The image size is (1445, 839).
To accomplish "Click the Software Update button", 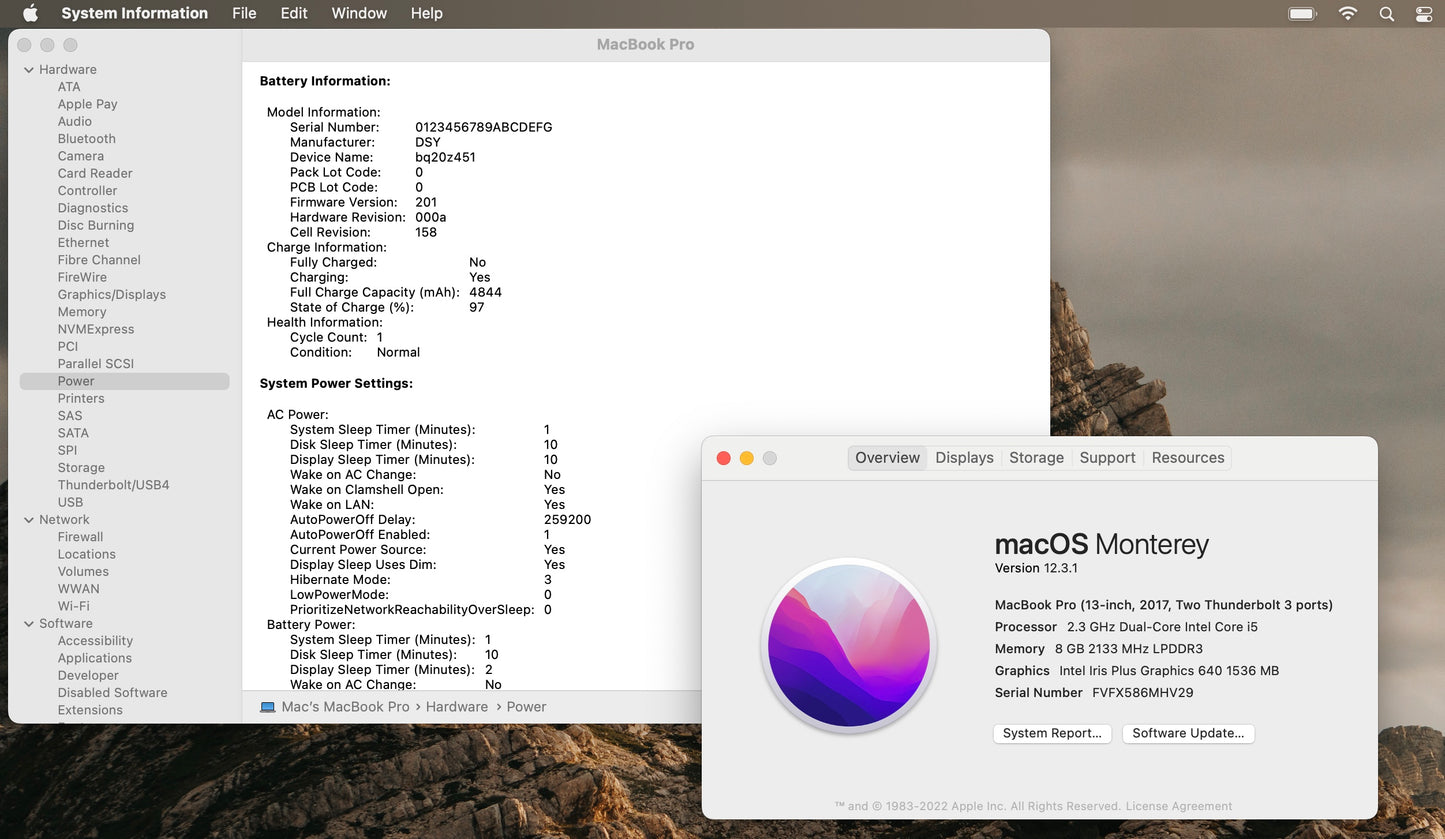I will click(1188, 733).
